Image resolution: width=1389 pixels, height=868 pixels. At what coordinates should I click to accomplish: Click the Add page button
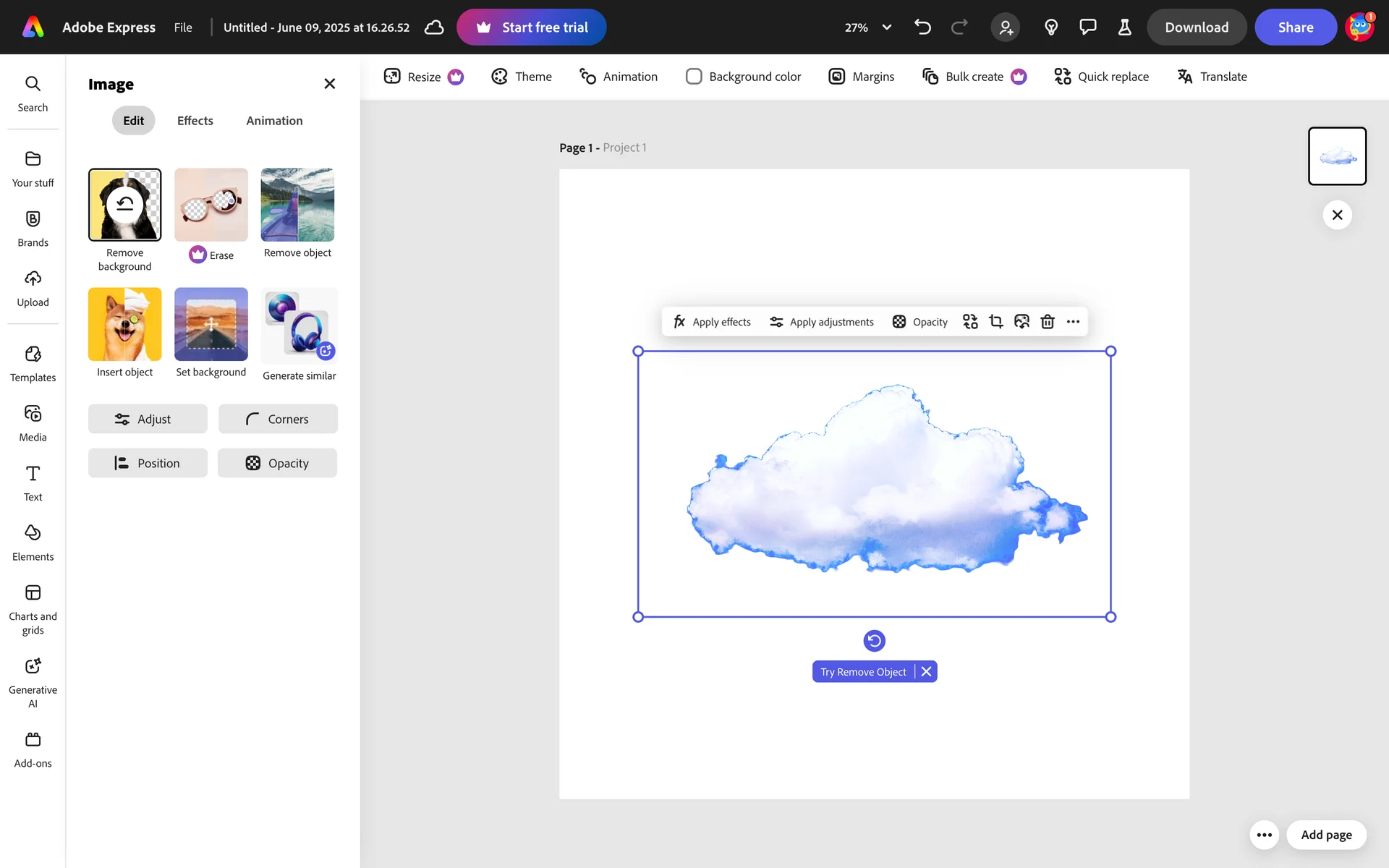1325,835
